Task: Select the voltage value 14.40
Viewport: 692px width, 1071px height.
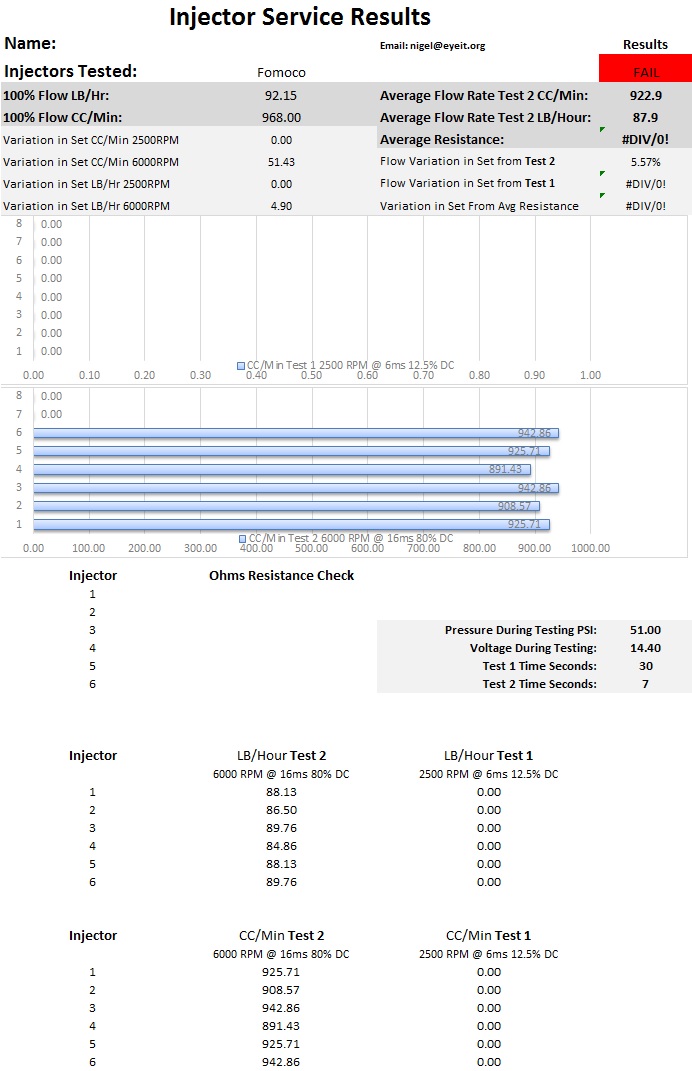Action: [x=646, y=648]
